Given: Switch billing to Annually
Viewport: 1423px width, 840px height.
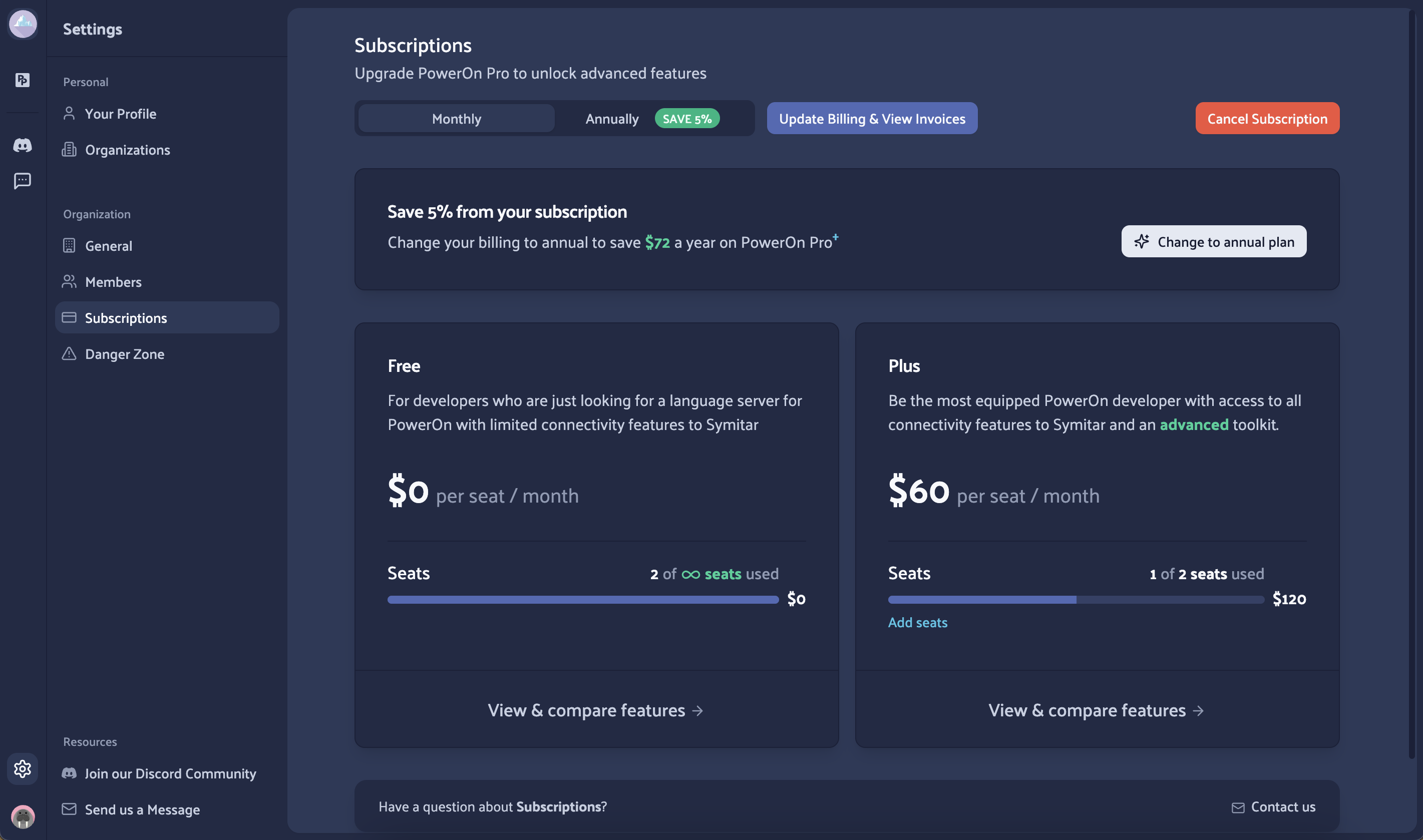Looking at the screenshot, I should [x=612, y=119].
